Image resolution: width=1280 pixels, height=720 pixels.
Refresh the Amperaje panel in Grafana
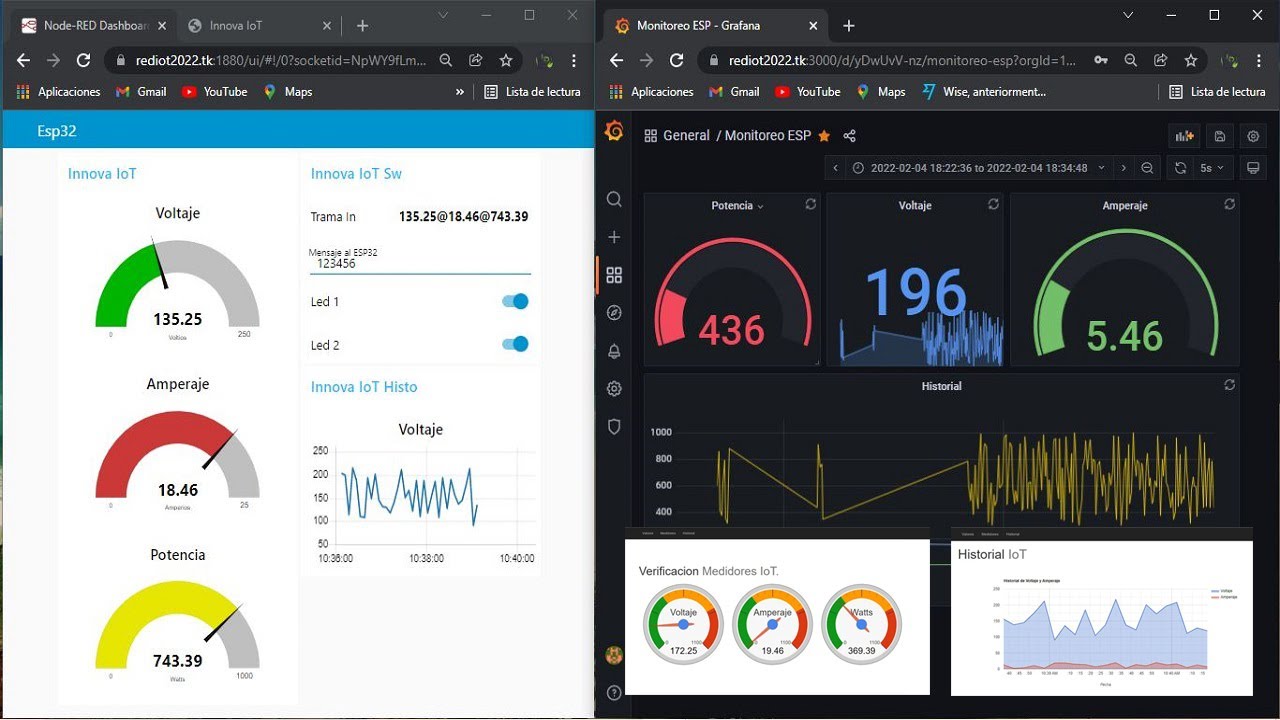[1229, 204]
